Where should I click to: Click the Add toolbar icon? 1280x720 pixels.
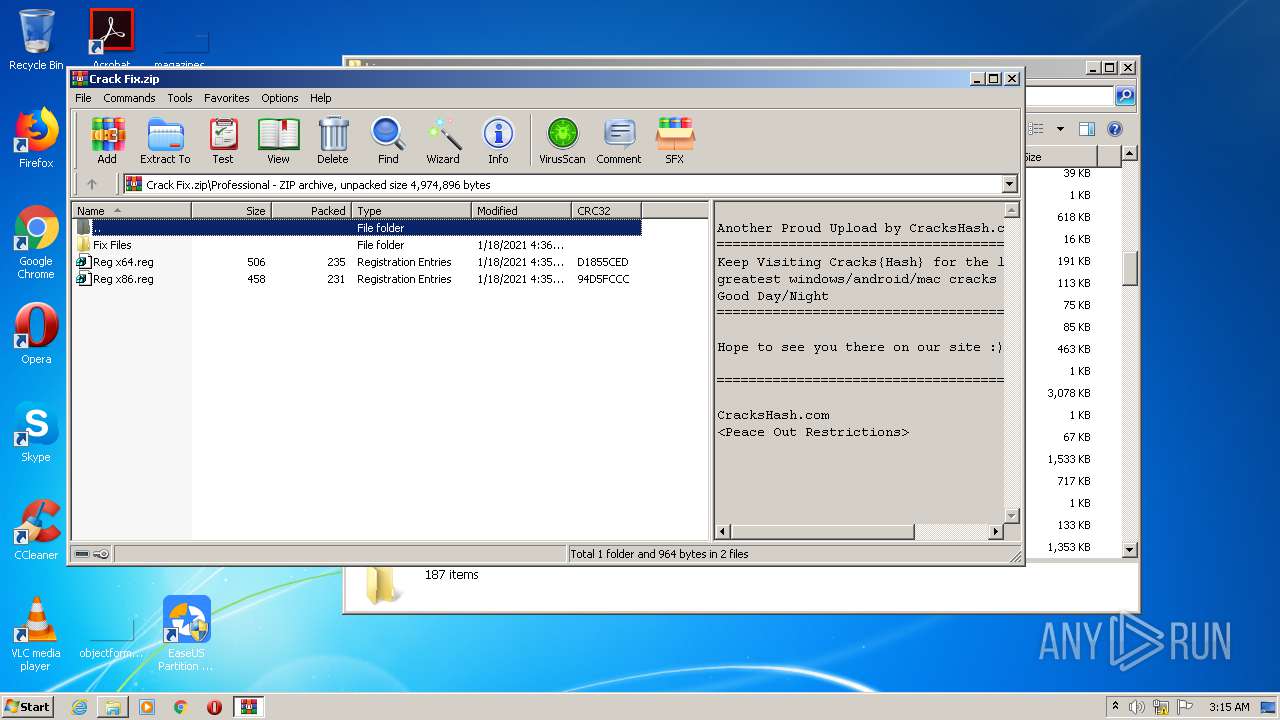point(107,140)
